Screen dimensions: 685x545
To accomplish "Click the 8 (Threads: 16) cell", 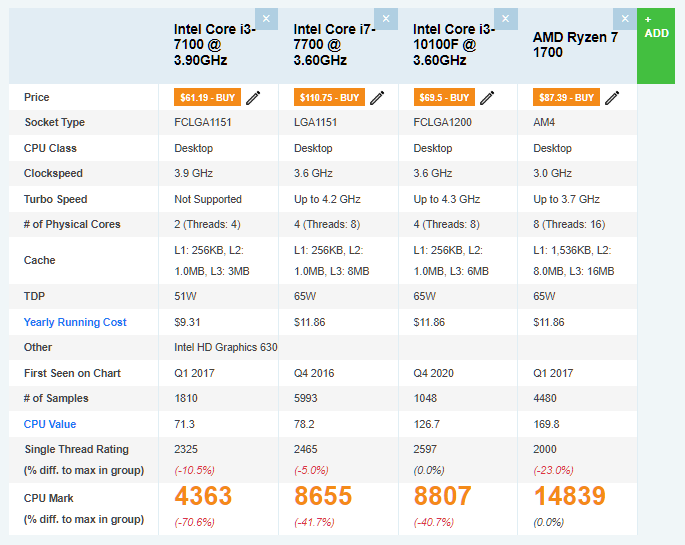I will click(x=569, y=224).
